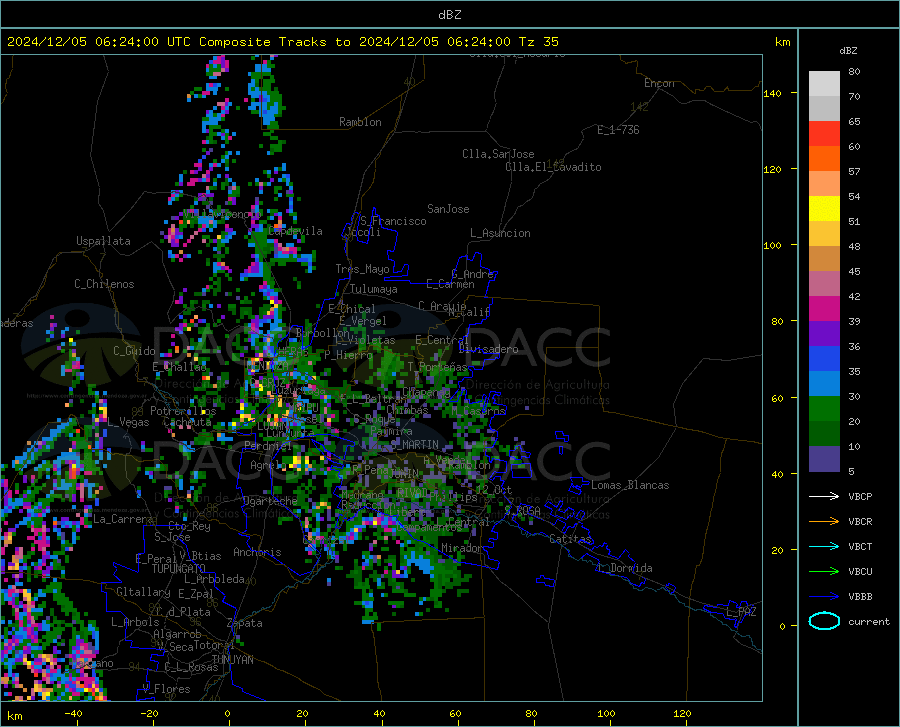
Task: Click the orange VBCR arrow icon
Action: pos(824,521)
